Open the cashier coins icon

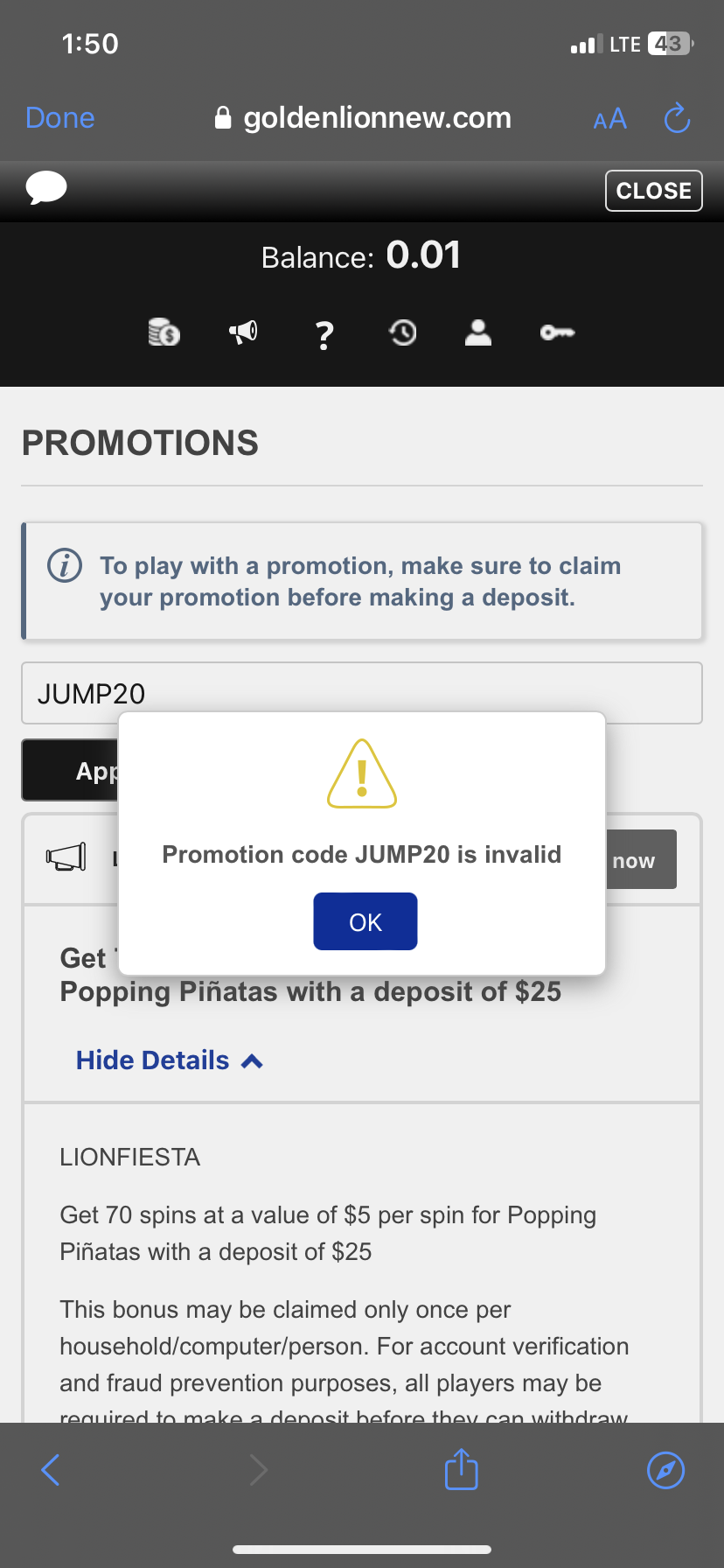click(164, 332)
